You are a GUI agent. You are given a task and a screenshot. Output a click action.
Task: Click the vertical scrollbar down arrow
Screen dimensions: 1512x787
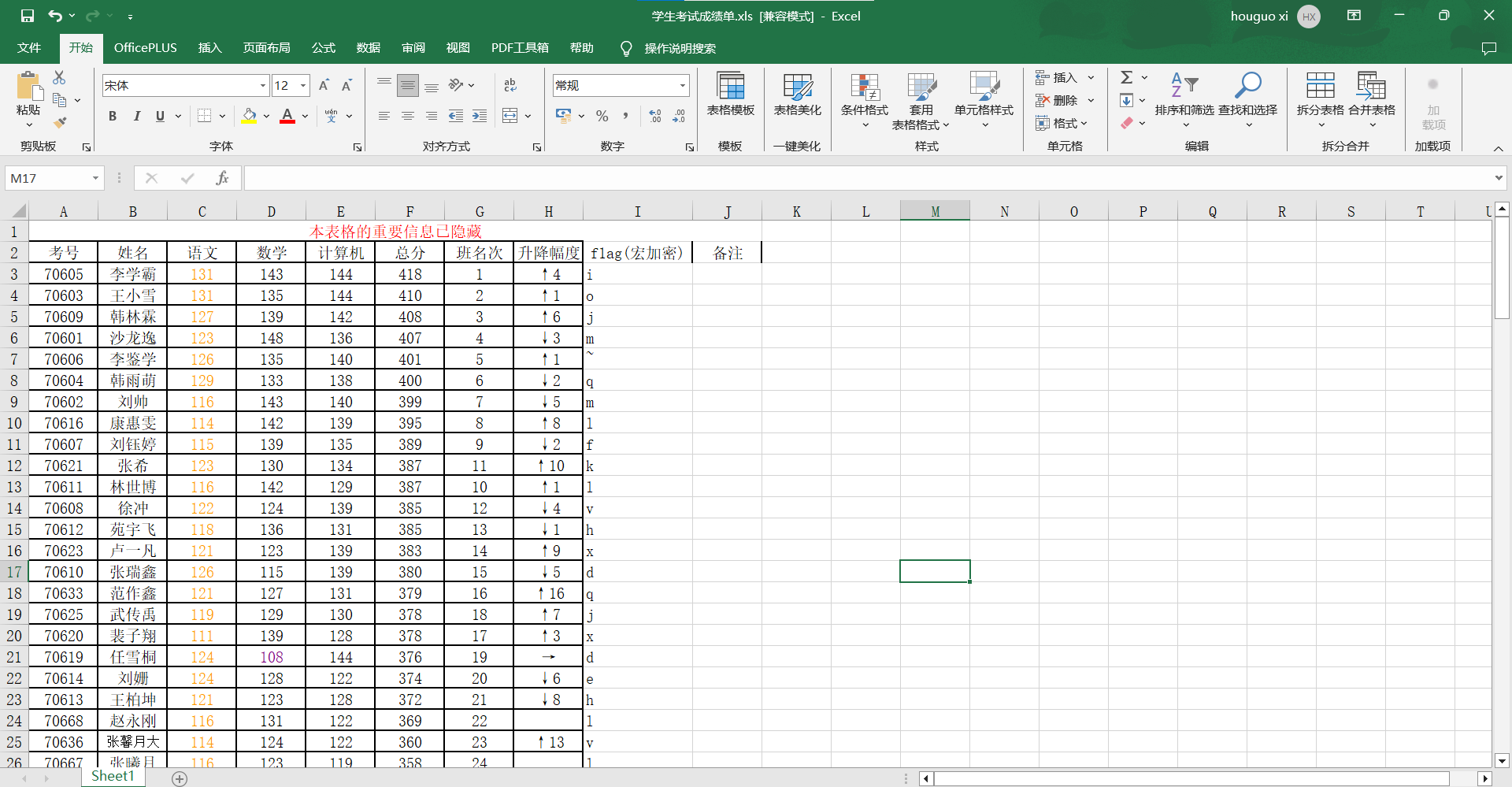coord(1502,761)
